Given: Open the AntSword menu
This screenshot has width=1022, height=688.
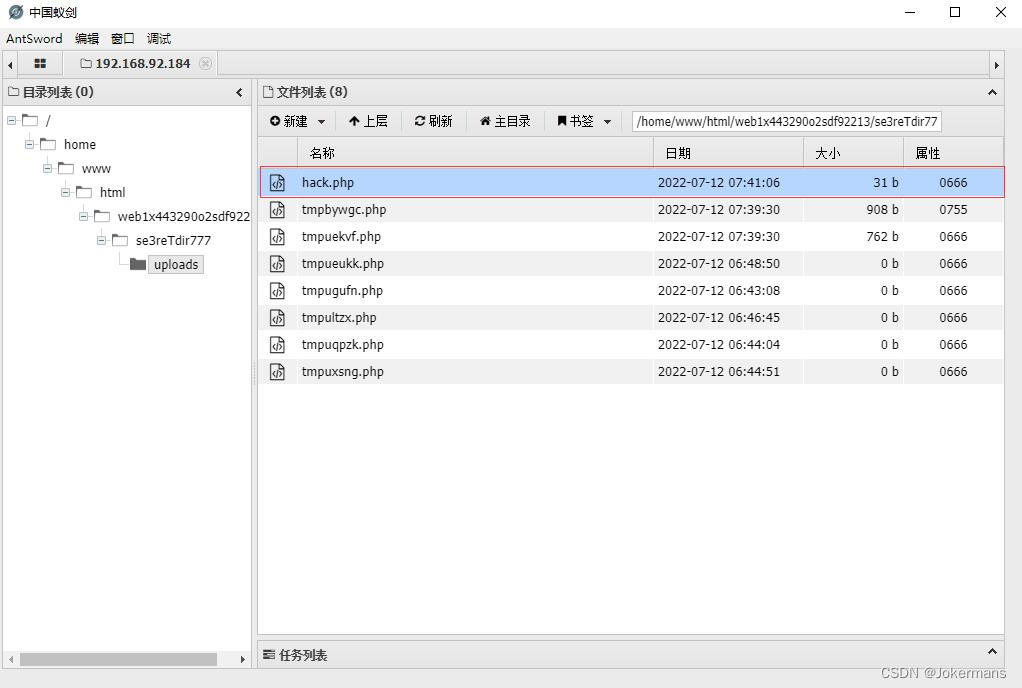Looking at the screenshot, I should (34, 38).
